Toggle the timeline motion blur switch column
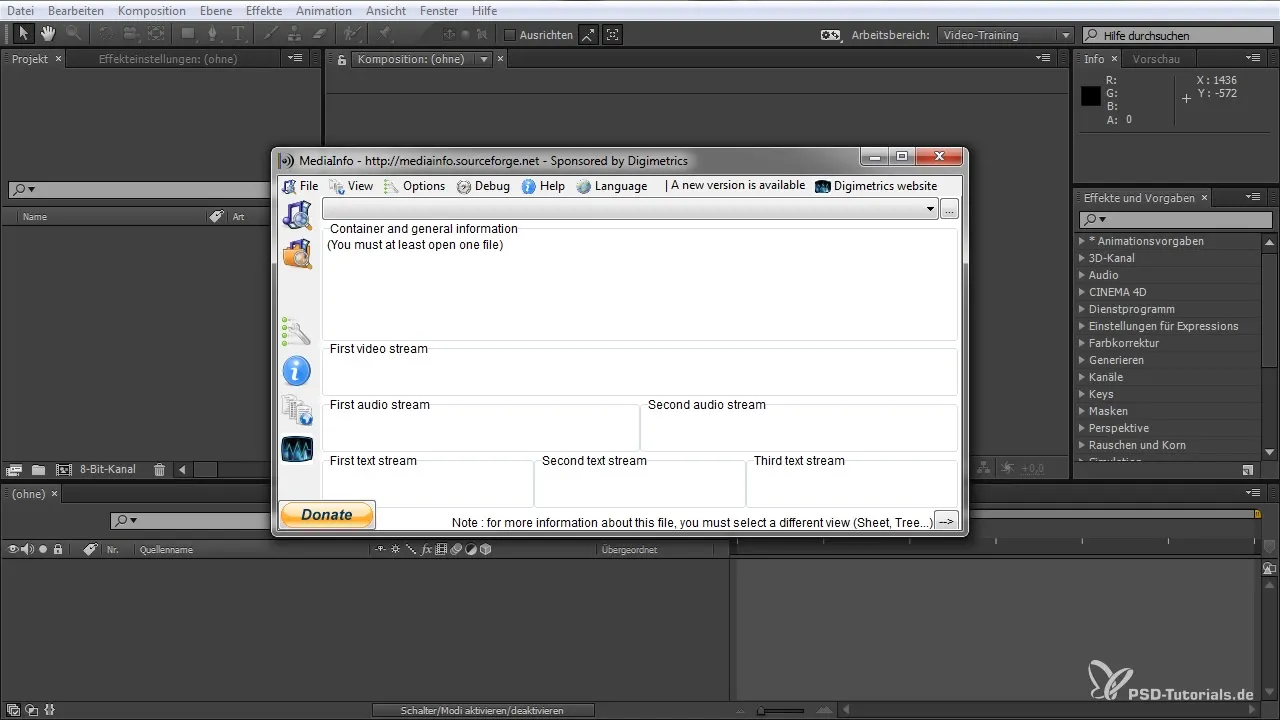Viewport: 1280px width, 720px height. [455, 549]
